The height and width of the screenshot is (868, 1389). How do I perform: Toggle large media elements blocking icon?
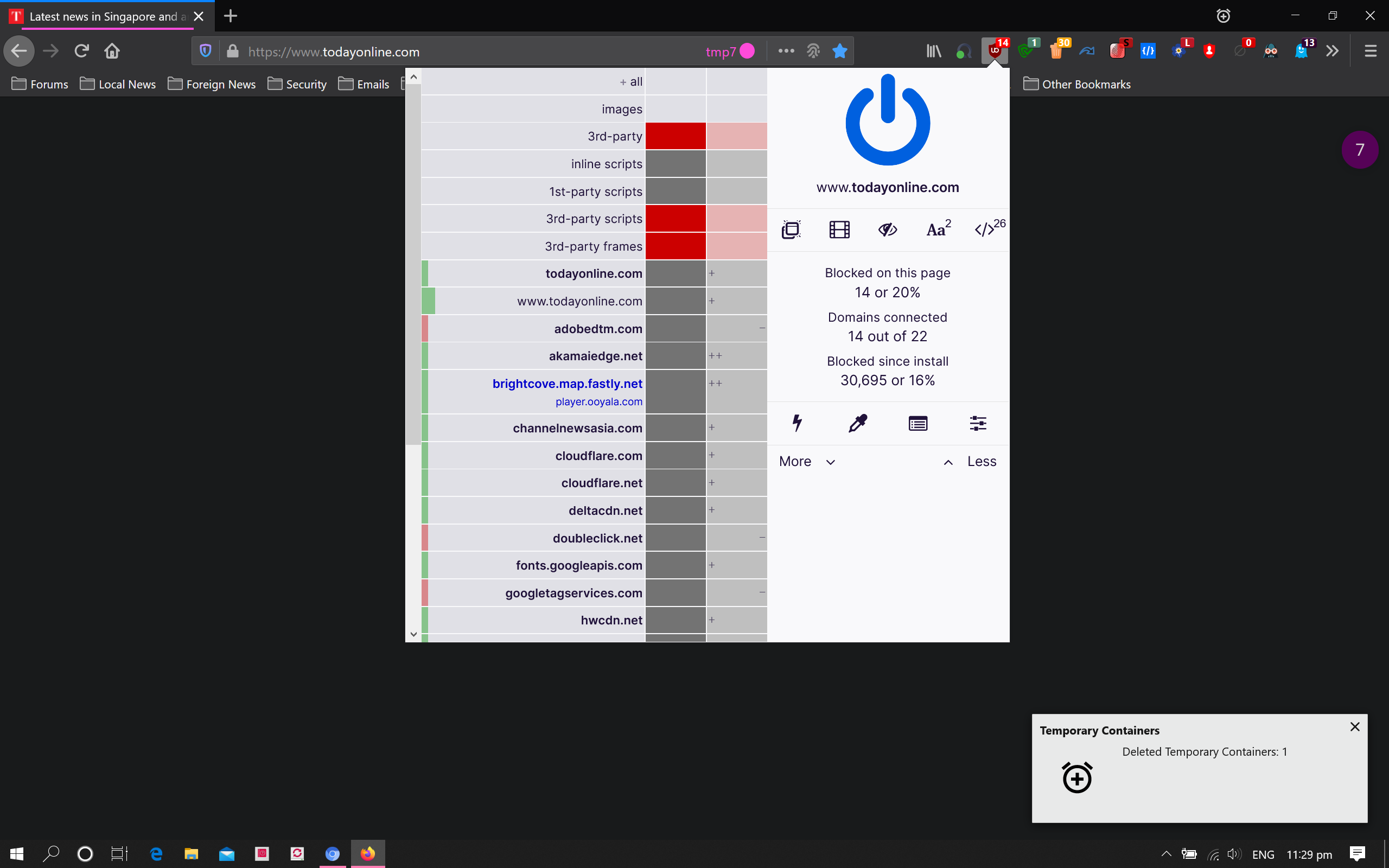[839, 229]
